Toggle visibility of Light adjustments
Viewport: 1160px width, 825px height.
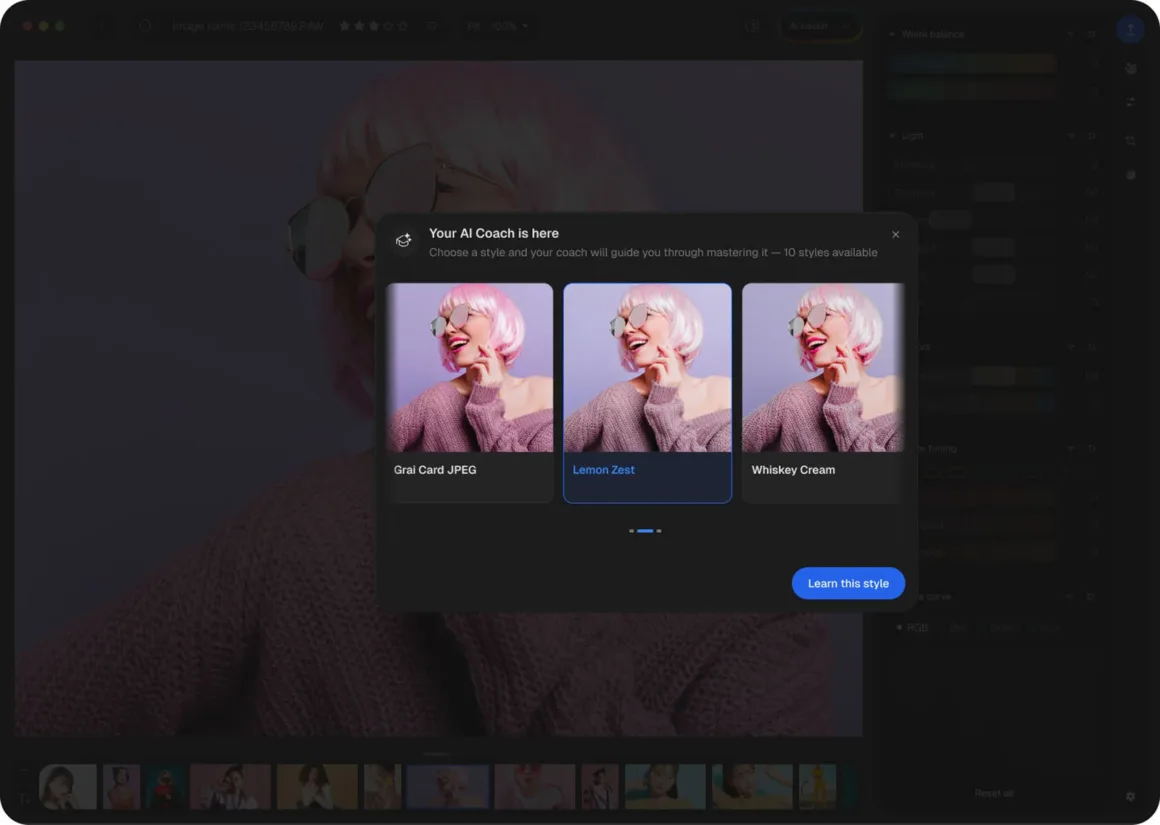click(1070, 136)
